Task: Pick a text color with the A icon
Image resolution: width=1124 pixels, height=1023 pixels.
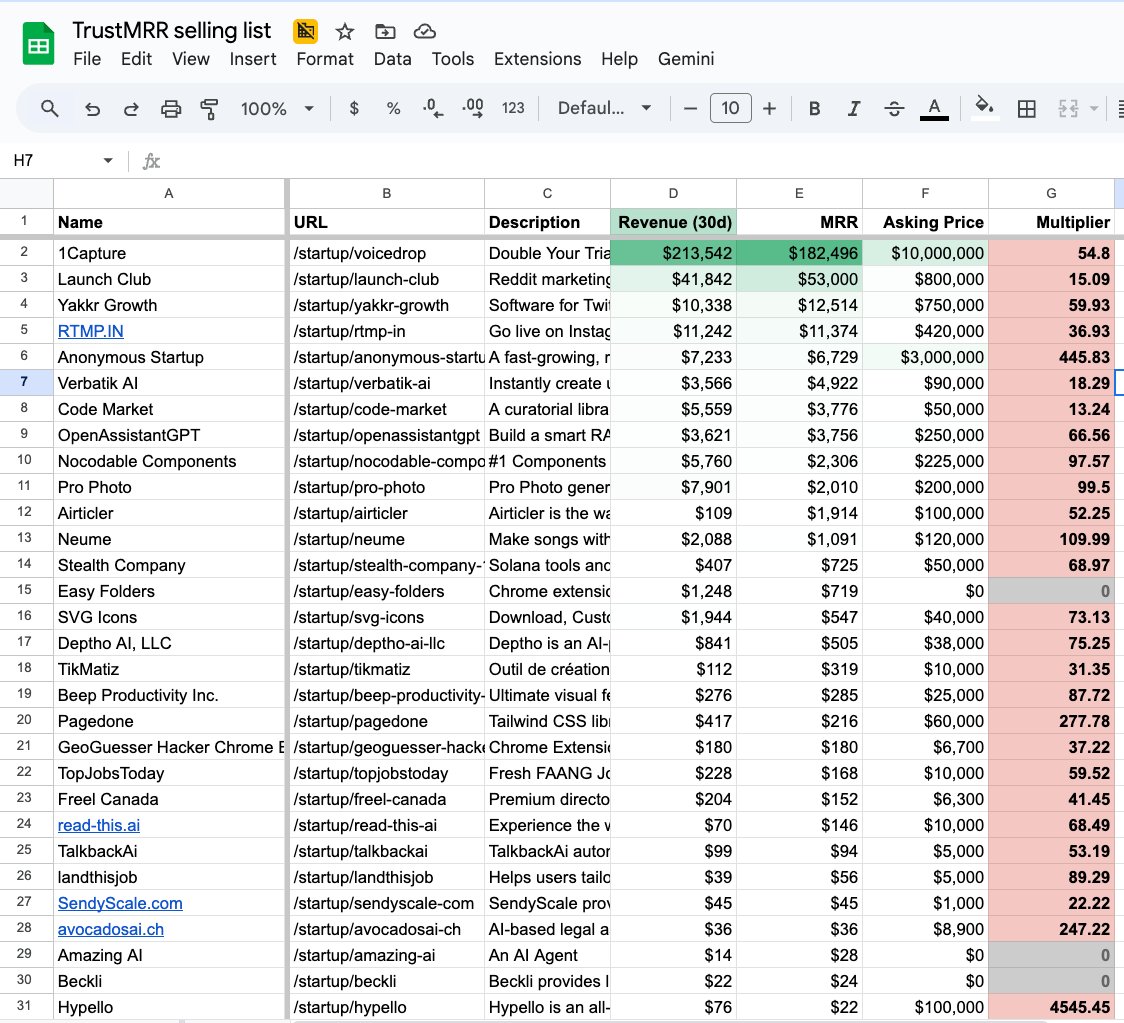Action: (x=933, y=108)
